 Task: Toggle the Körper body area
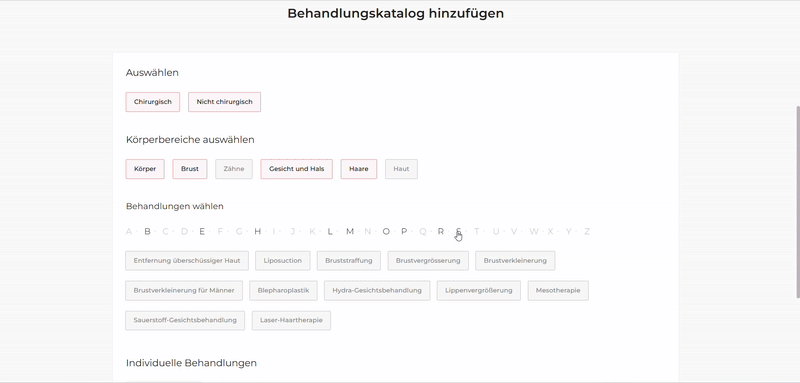tap(145, 169)
